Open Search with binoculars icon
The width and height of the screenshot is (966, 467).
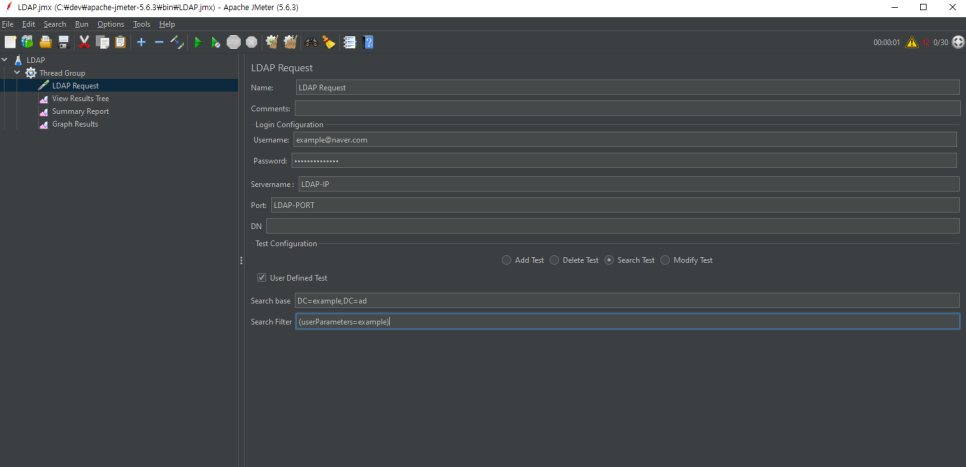click(311, 42)
